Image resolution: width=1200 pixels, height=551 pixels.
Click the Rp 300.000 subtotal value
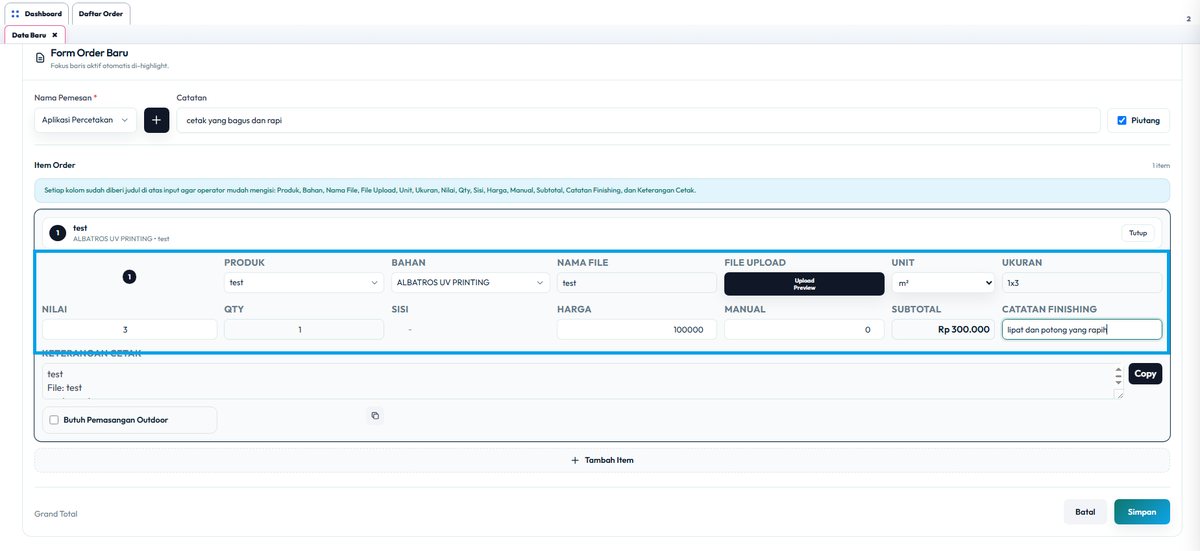tap(964, 330)
